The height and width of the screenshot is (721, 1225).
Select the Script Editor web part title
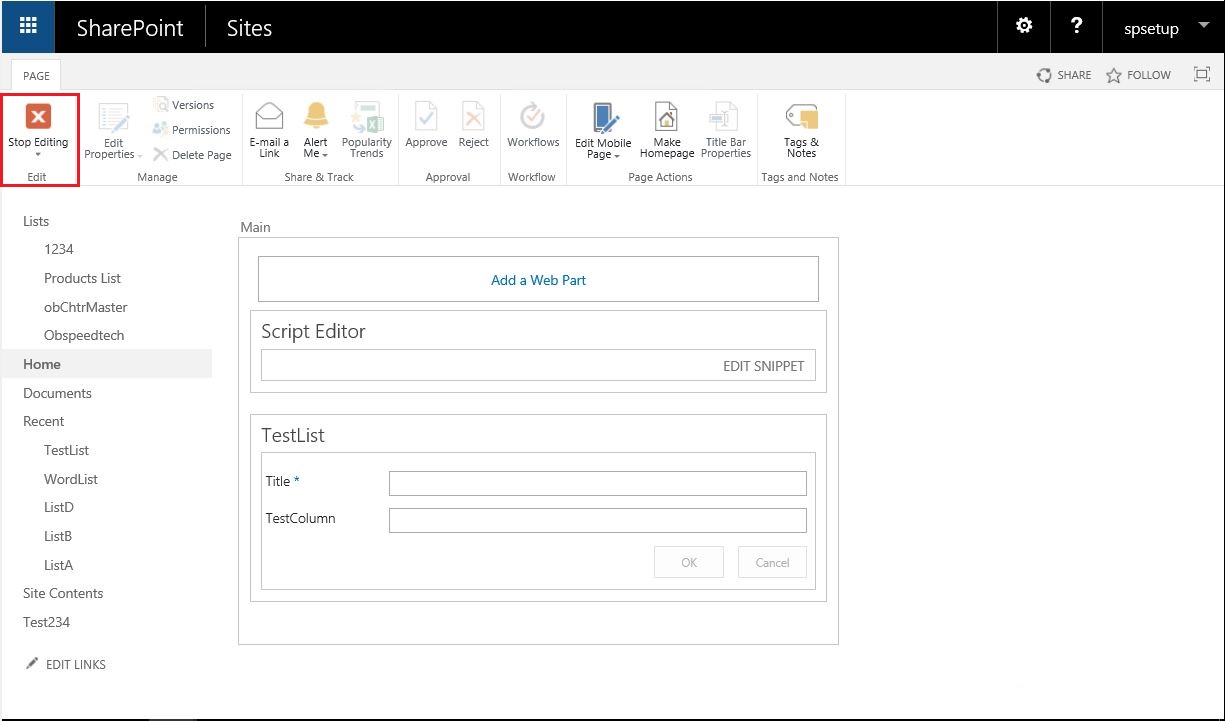click(x=313, y=331)
